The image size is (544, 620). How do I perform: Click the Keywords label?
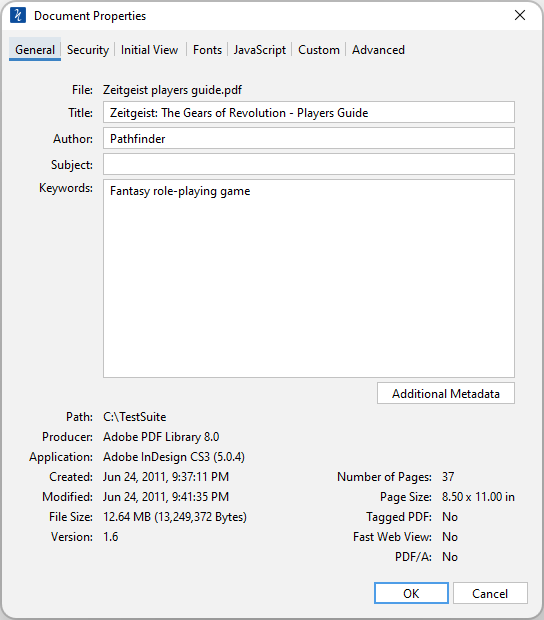tap(66, 188)
